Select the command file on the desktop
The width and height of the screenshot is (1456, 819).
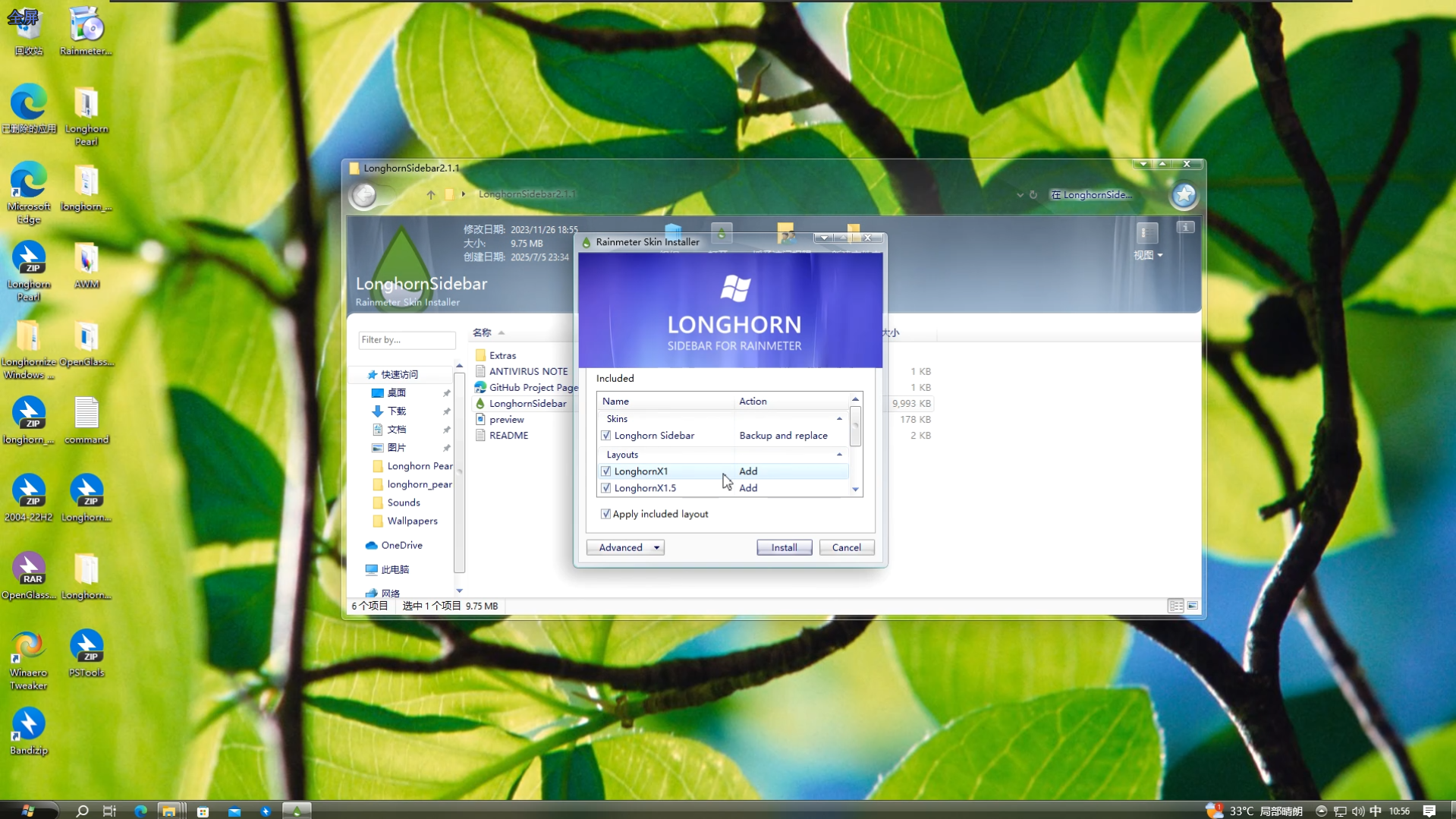coord(86,421)
